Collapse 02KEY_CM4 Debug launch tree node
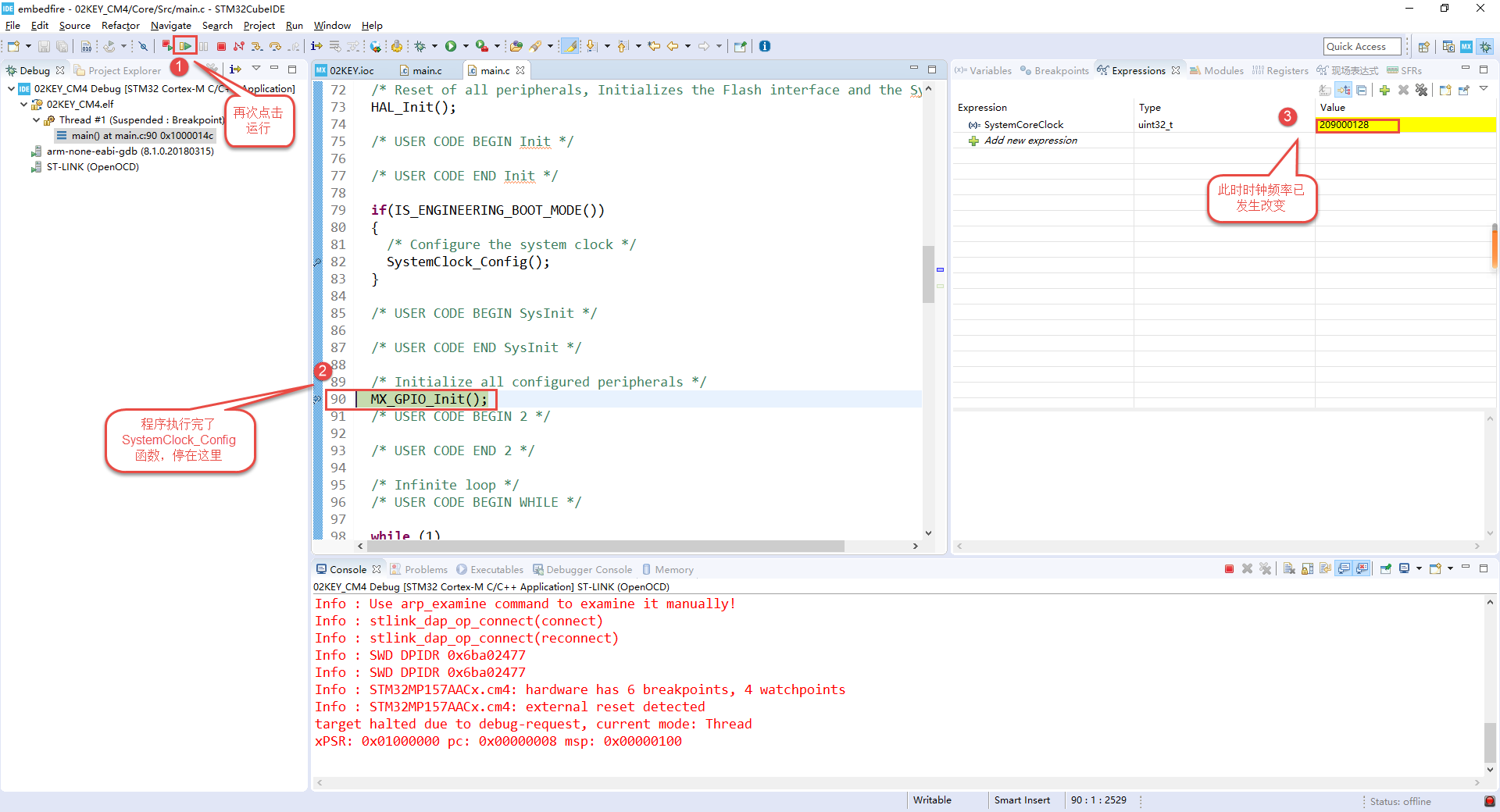 11,88
